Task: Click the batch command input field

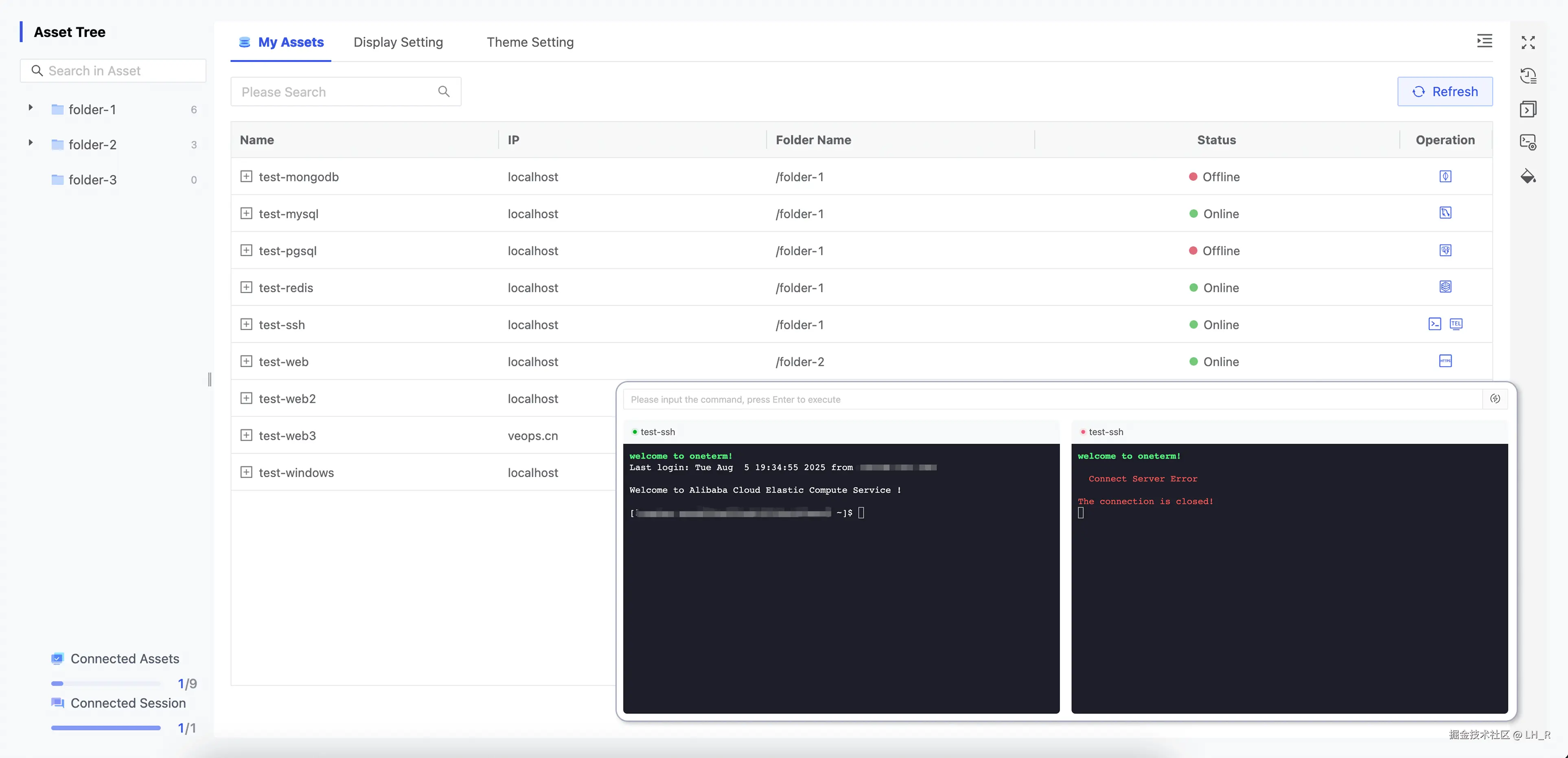Action: [x=1052, y=399]
